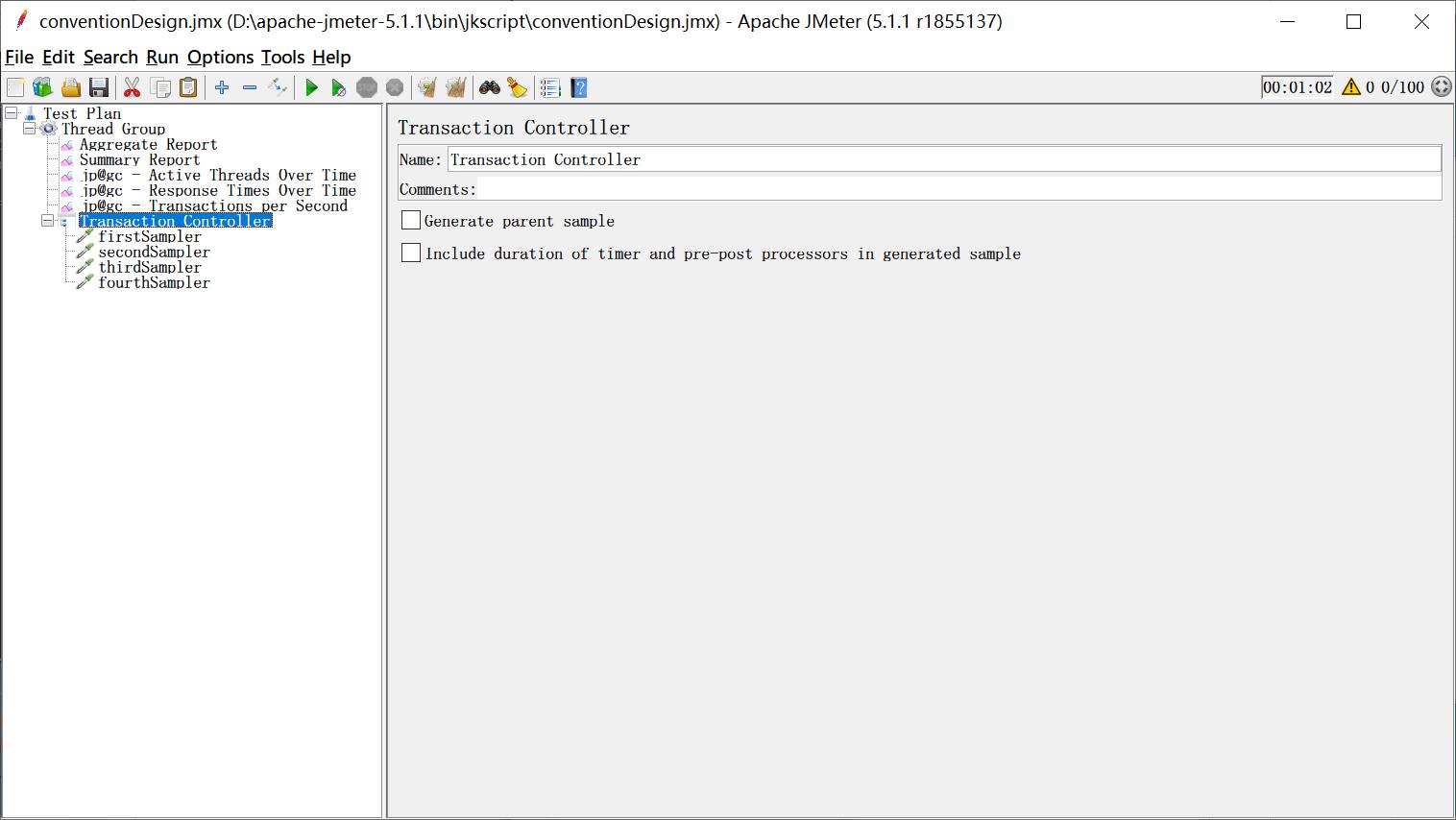Collapse the Thread Group node
The height and width of the screenshot is (820, 1456).
[29, 129]
